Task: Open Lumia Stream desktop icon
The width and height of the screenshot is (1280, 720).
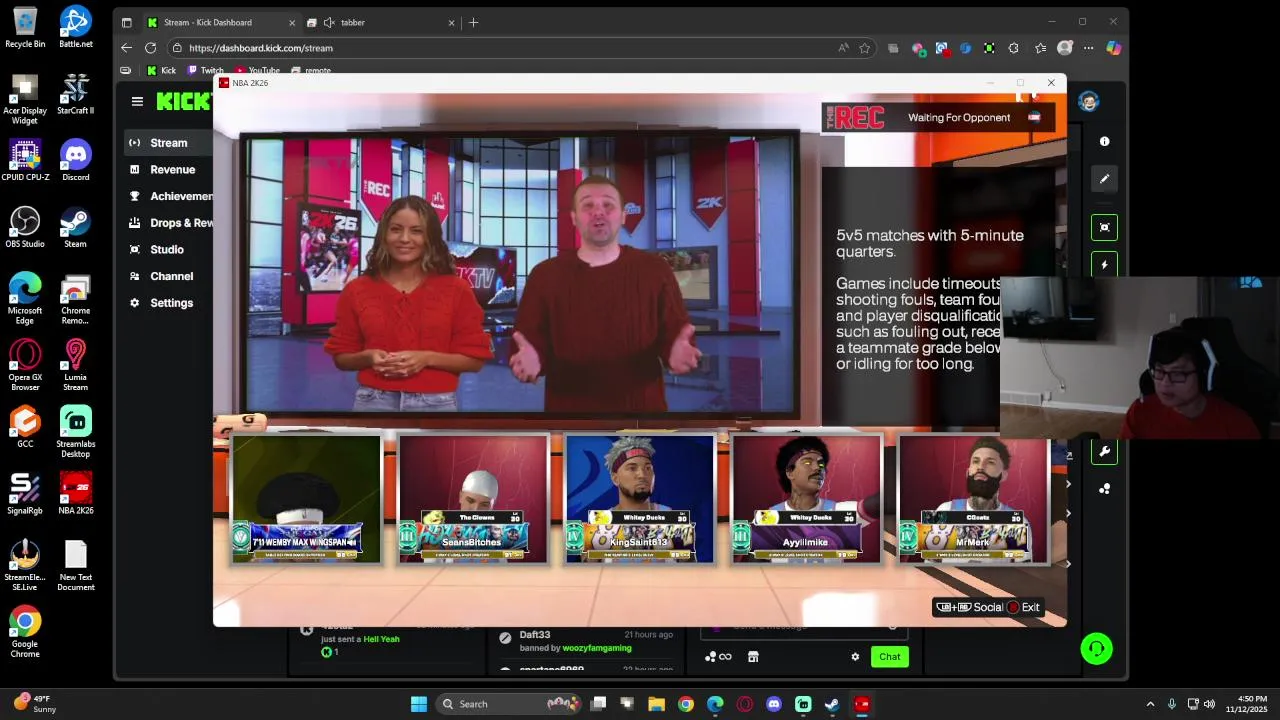Action: click(x=75, y=365)
